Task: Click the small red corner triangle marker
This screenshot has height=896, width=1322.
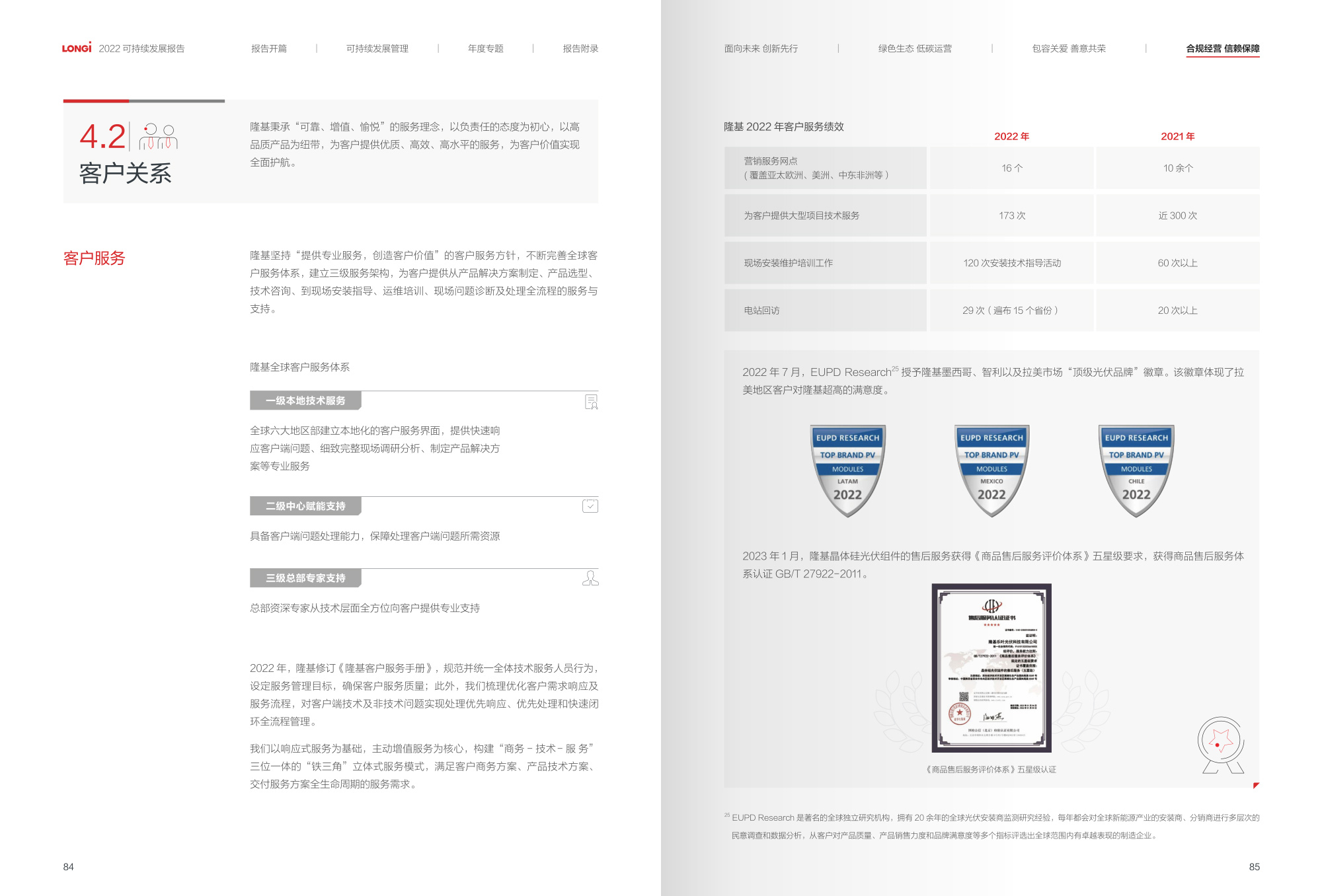Action: 1255,785
